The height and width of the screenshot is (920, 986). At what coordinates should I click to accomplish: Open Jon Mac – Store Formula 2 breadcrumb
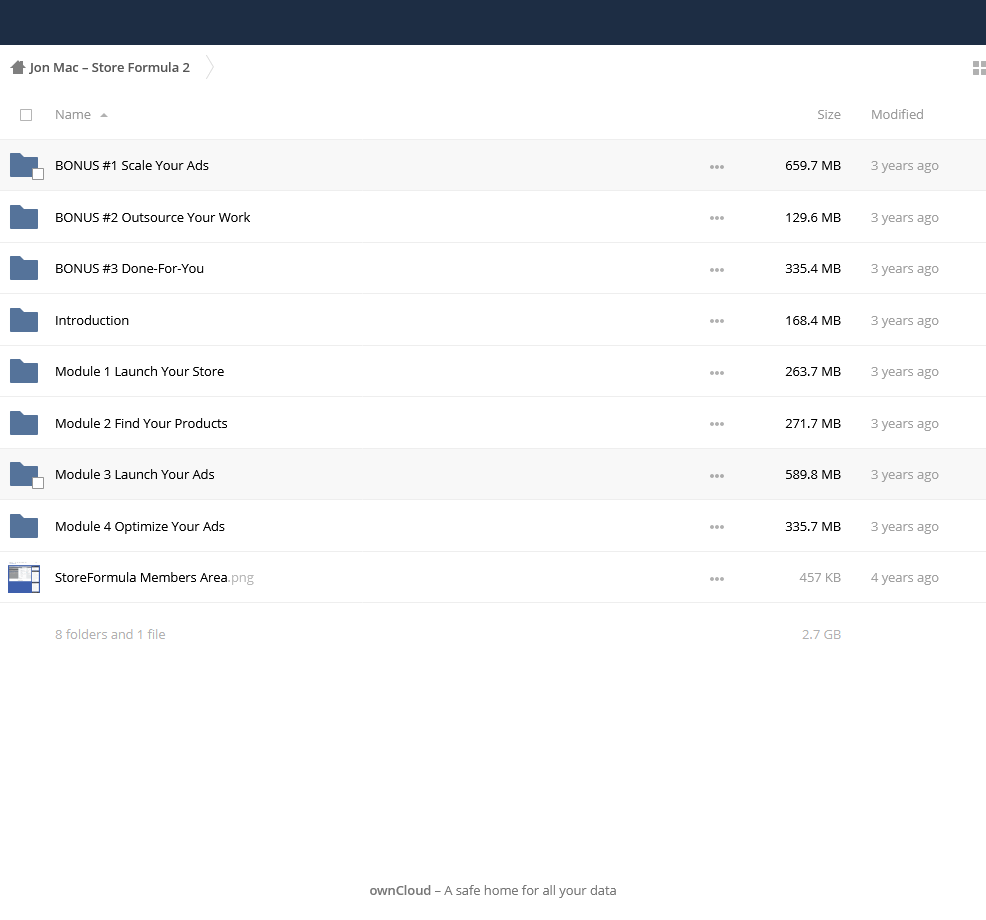(109, 67)
